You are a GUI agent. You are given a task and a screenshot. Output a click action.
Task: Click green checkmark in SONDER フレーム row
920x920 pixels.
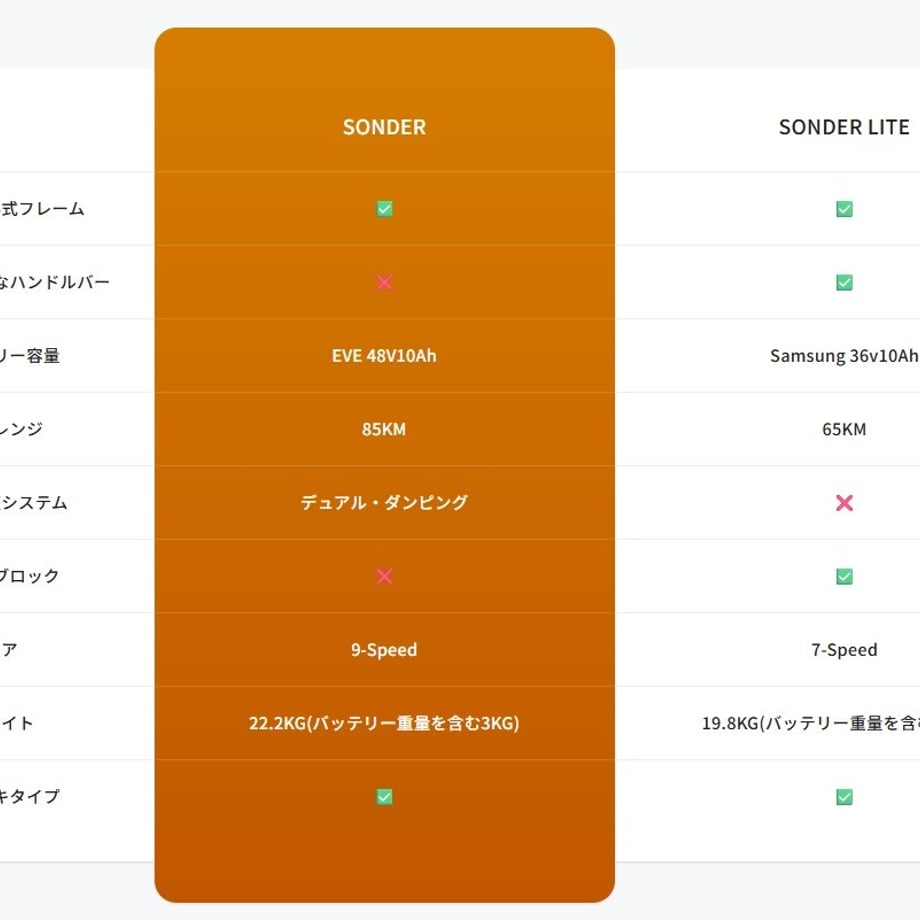(384, 209)
